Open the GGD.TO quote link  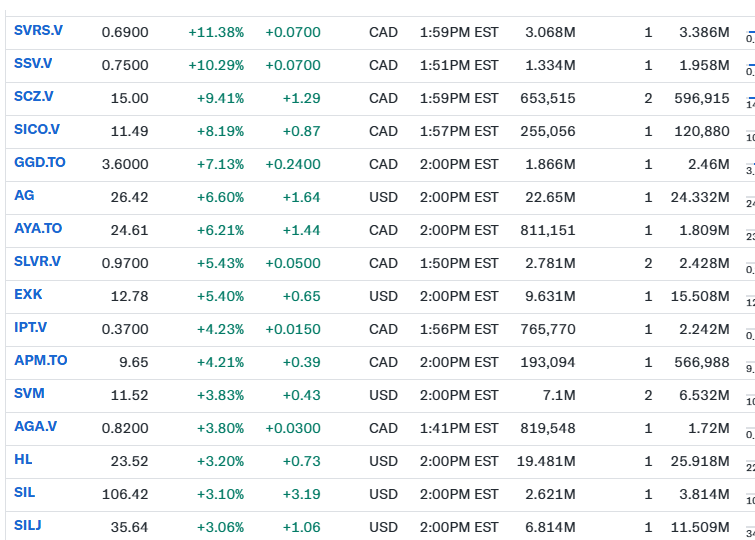tap(40, 163)
